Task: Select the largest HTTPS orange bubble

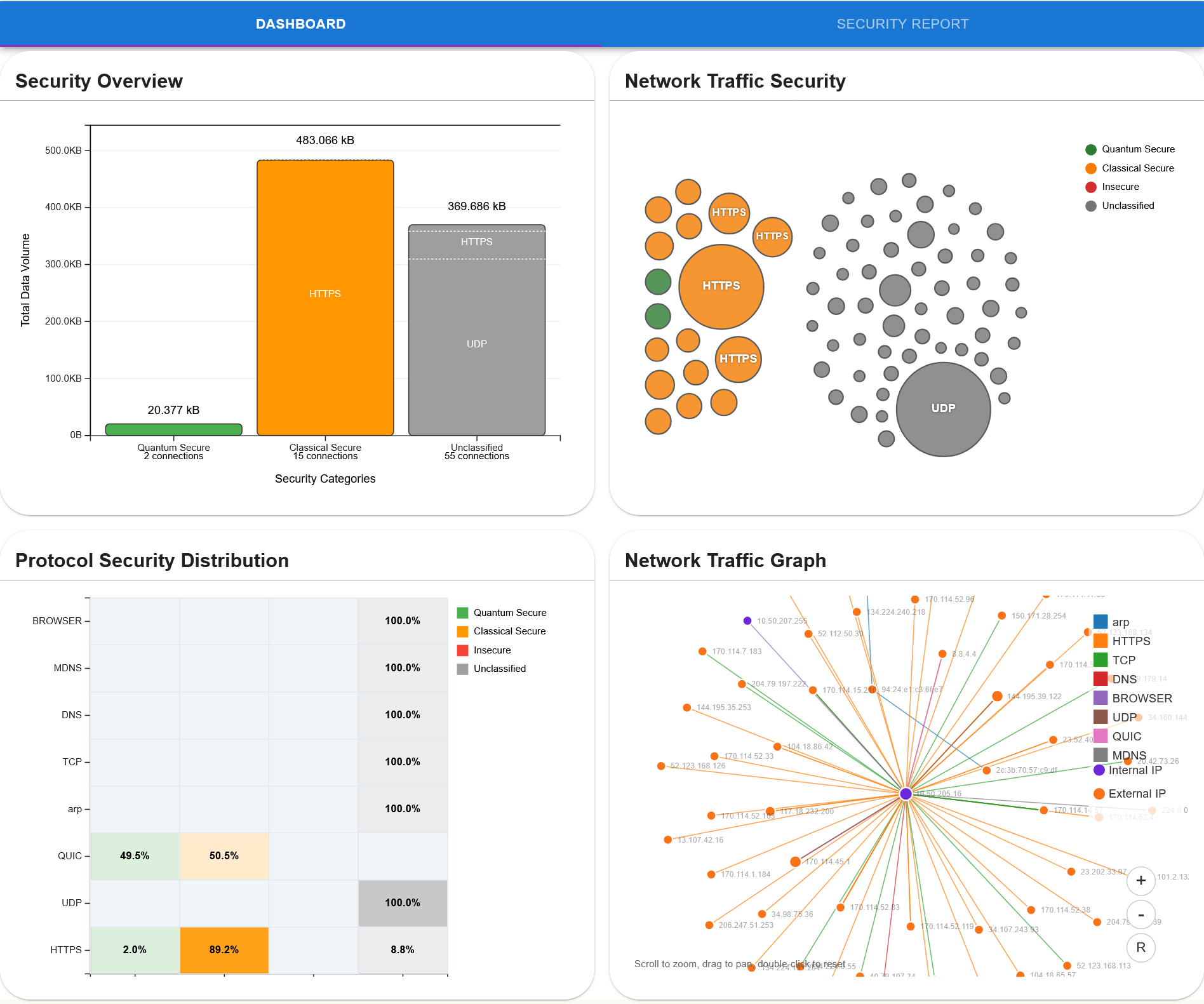Action: 721,286
